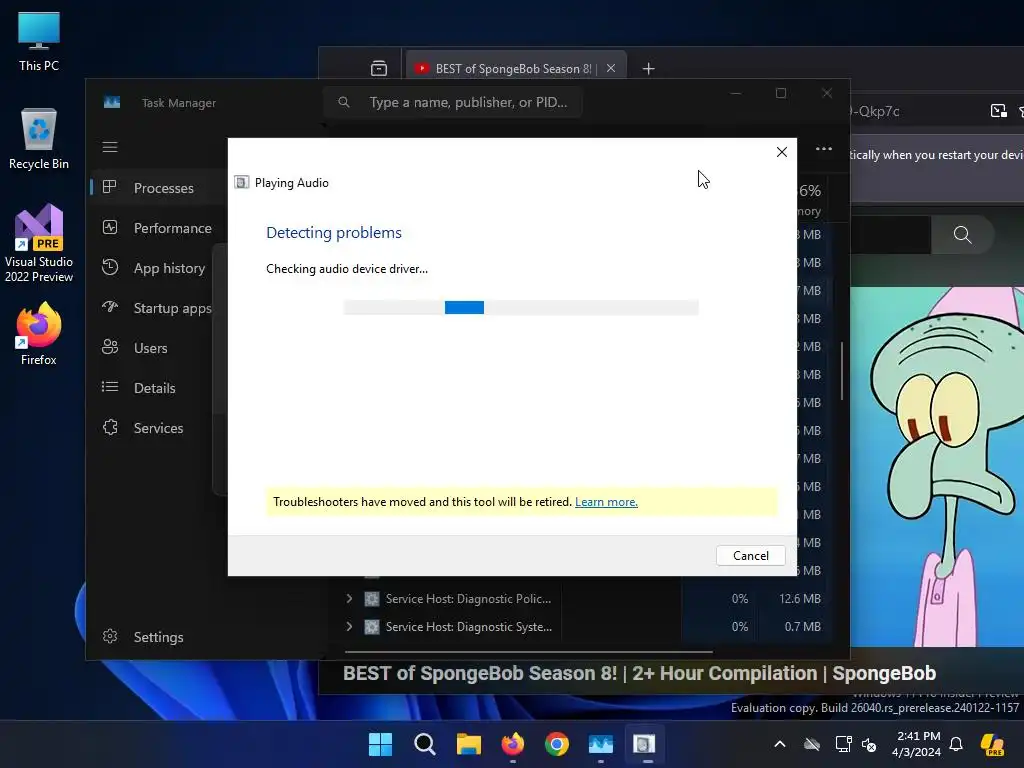Image resolution: width=1024 pixels, height=768 pixels.
Task: Open Windows Start menu
Action: click(380, 744)
